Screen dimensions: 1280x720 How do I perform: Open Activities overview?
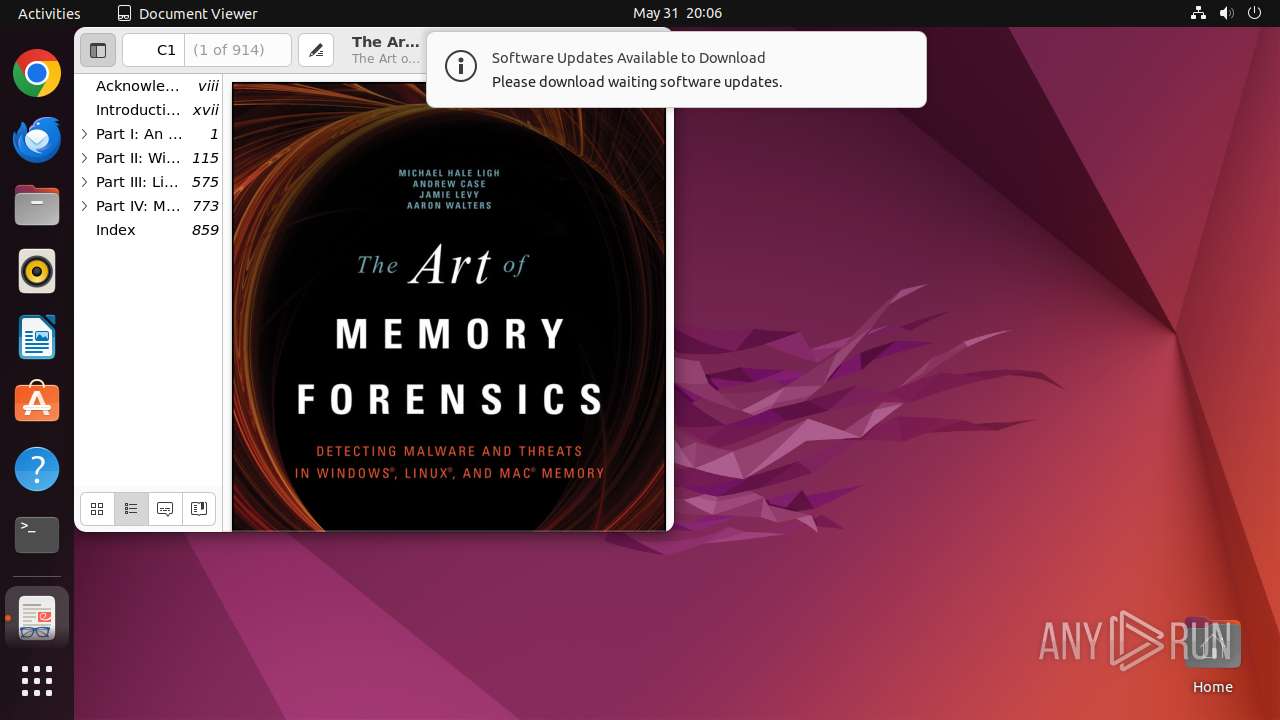point(49,13)
